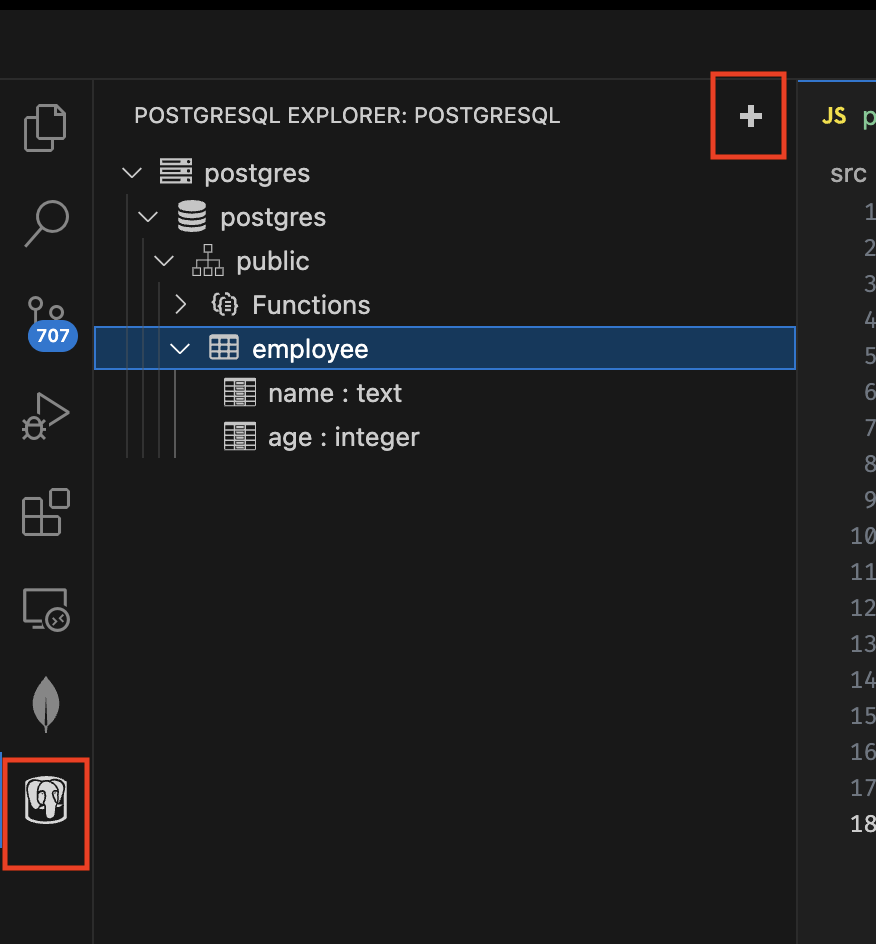This screenshot has width=876, height=944.
Task: Click line number 10 in editor gutter
Action: (862, 535)
